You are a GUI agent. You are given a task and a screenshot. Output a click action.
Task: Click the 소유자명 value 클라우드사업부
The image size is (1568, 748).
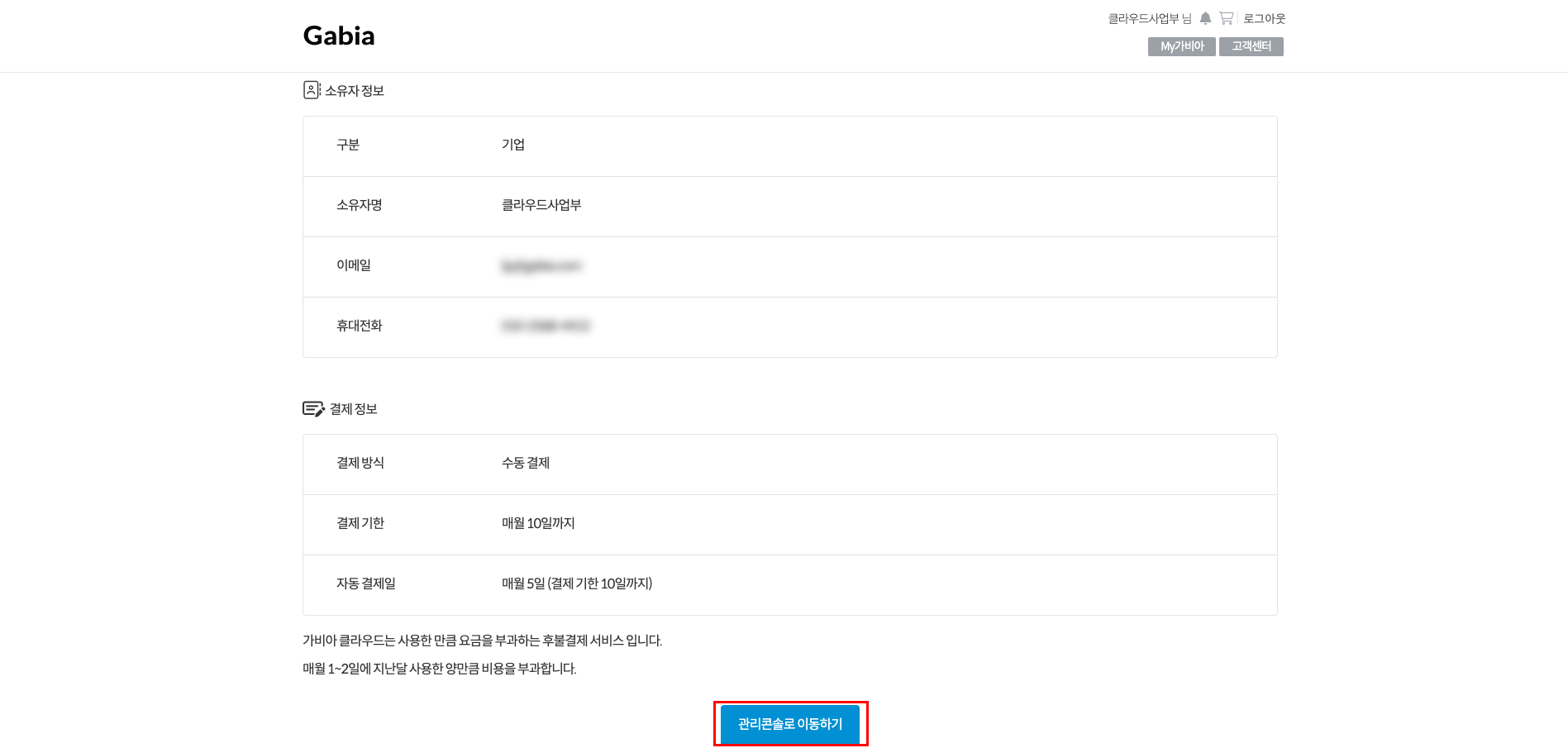(541, 205)
